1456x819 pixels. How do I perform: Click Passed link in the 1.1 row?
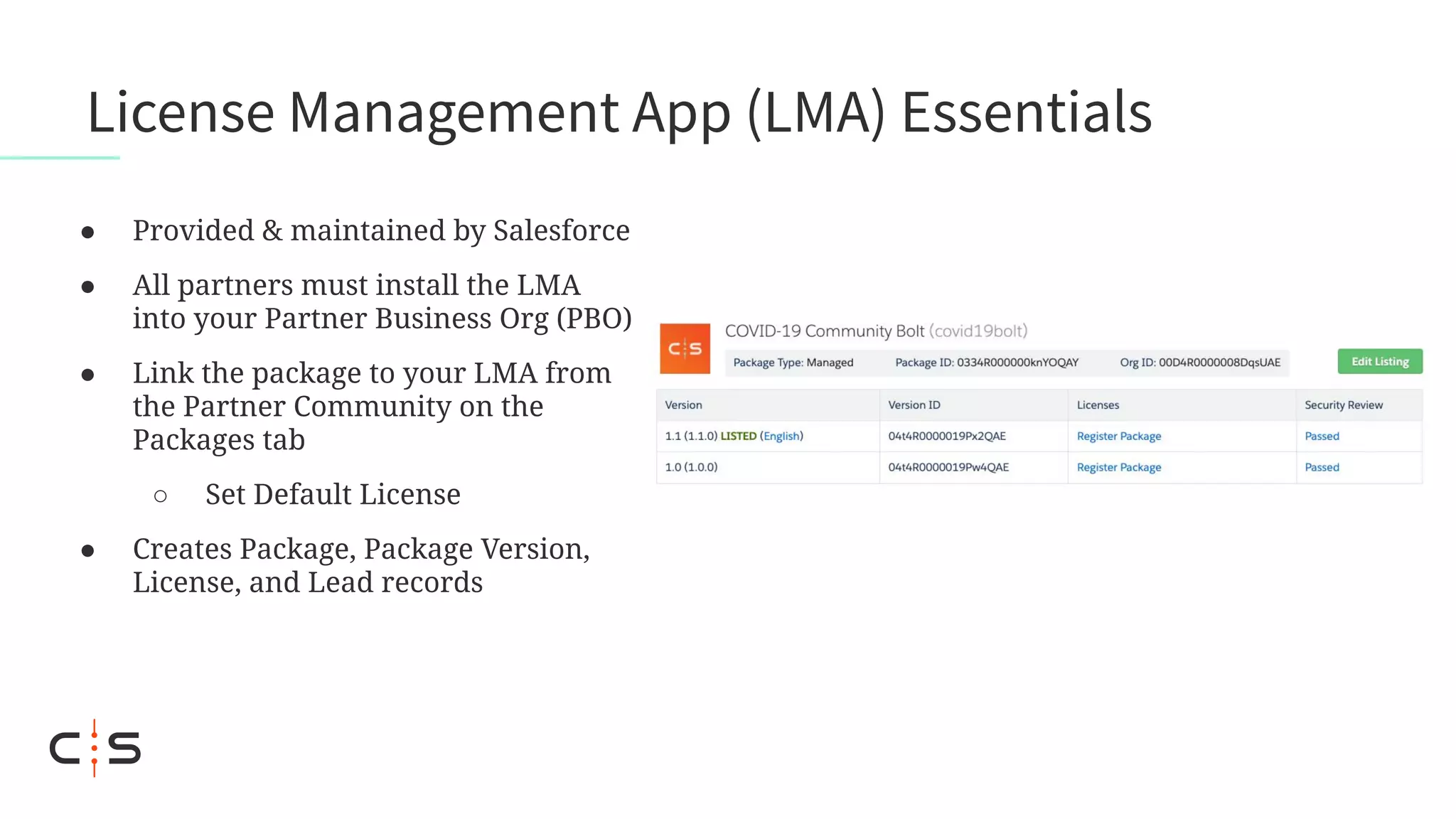[1322, 436]
